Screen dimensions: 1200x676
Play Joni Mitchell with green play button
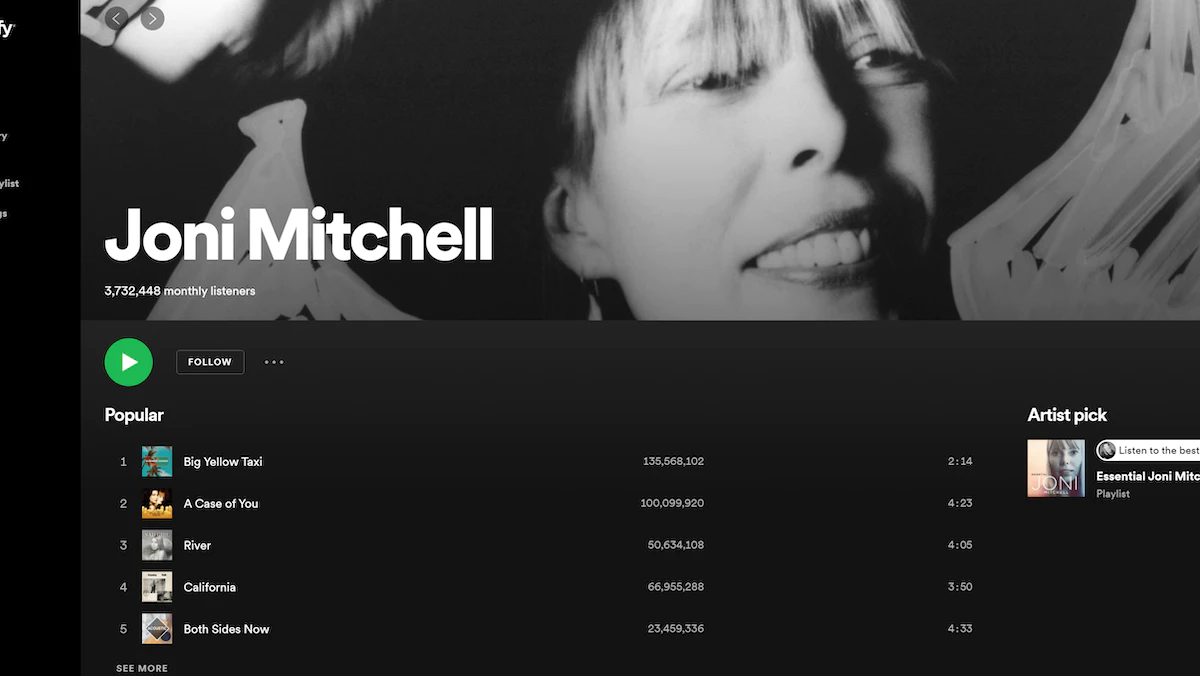[x=129, y=362]
